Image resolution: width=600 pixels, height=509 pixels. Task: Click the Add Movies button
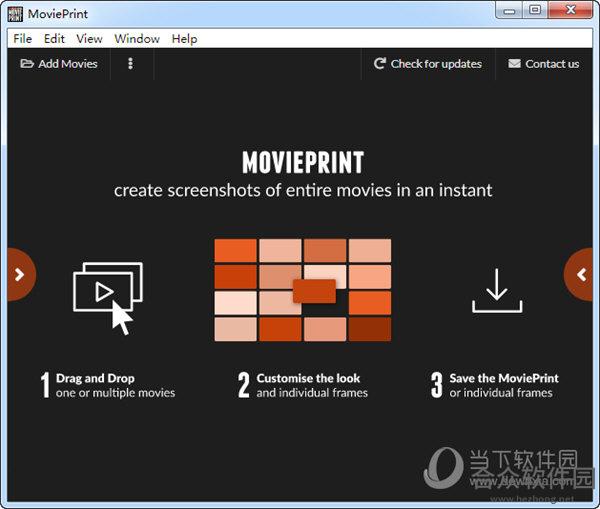[x=59, y=64]
